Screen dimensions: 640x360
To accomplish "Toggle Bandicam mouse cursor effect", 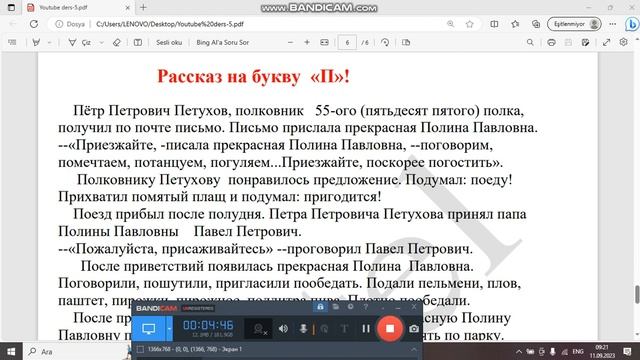I will tap(324, 329).
